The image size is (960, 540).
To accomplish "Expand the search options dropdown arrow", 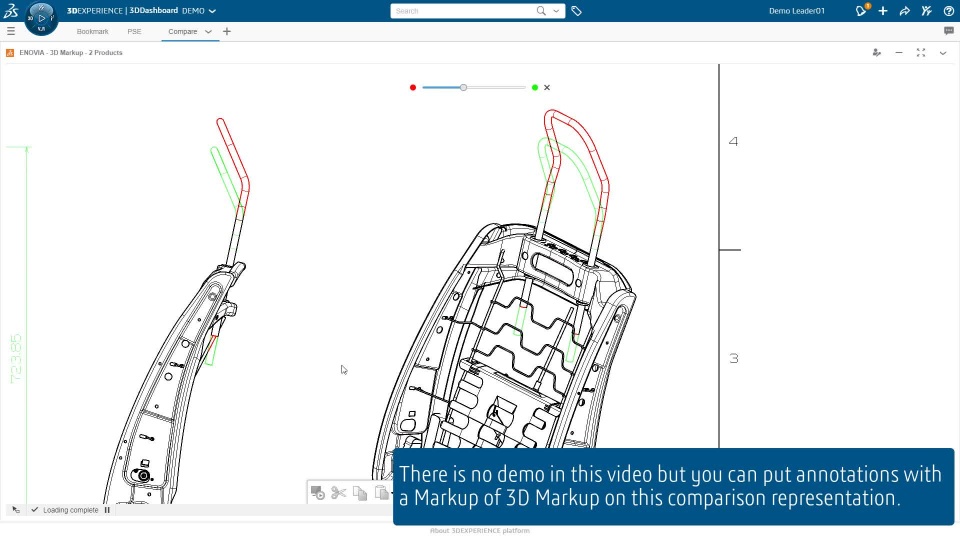I will (x=556, y=11).
